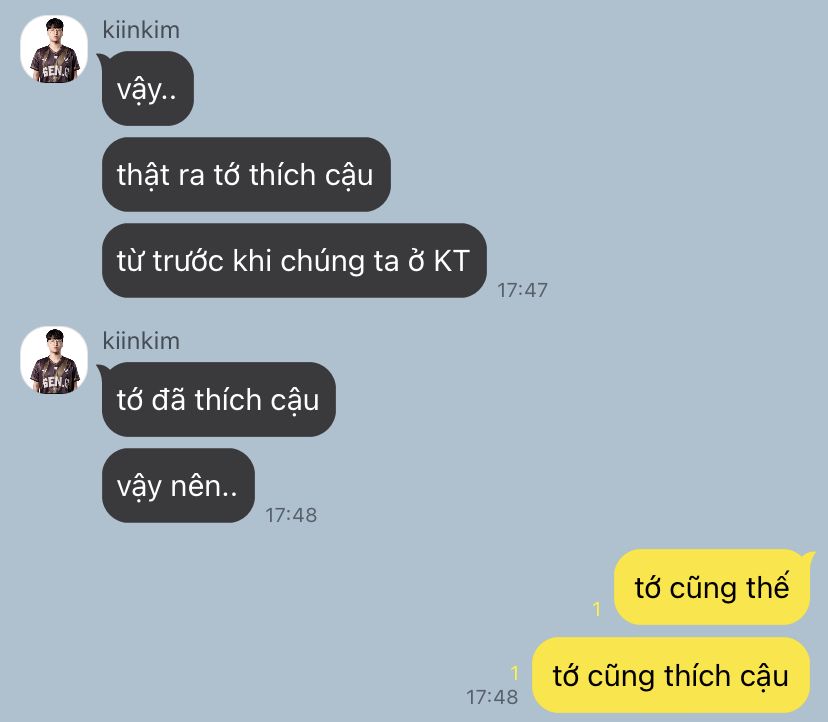Tap the second kiinkim sender name
Image resolution: width=828 pixels, height=722 pixels.
pos(141,341)
